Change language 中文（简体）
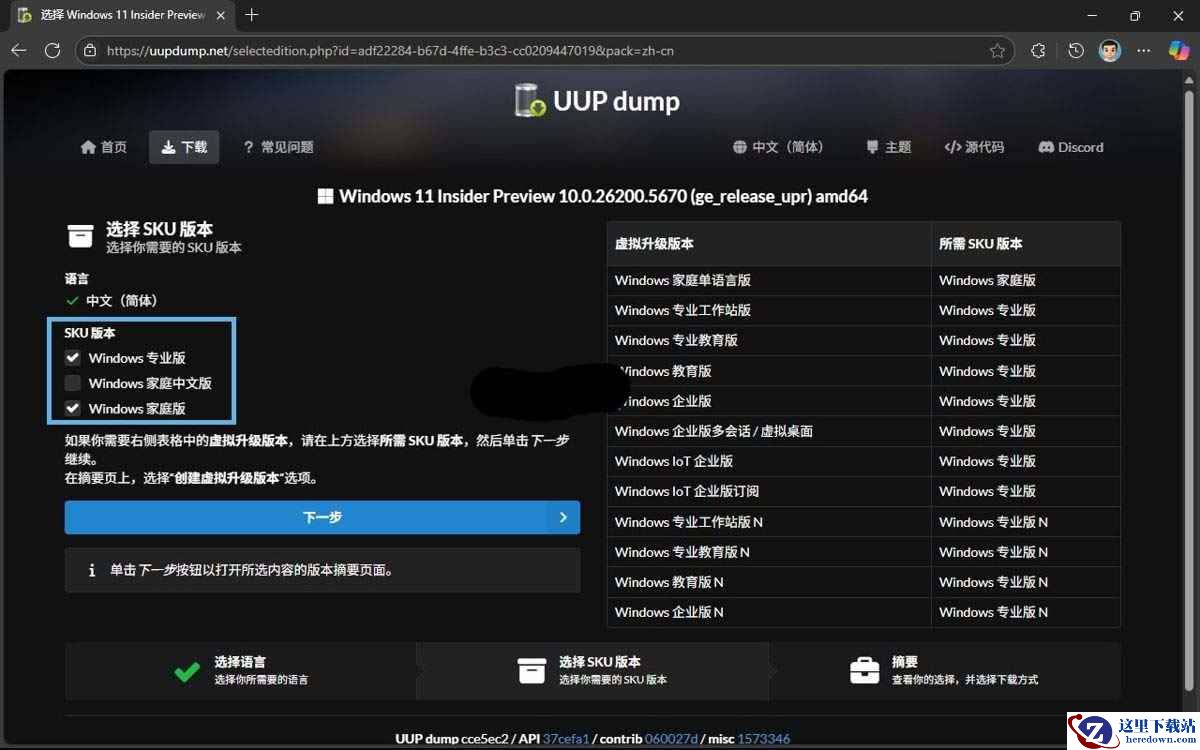Viewport: 1200px width, 750px height. pyautogui.click(x=778, y=147)
